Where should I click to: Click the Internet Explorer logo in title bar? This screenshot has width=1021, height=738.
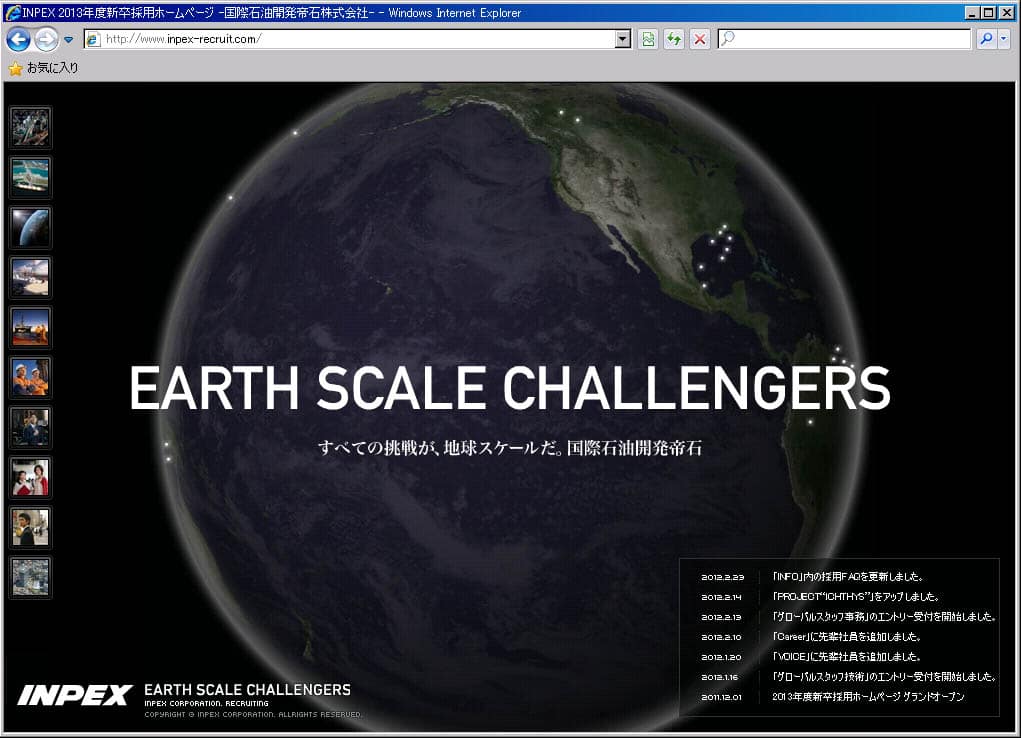point(12,12)
